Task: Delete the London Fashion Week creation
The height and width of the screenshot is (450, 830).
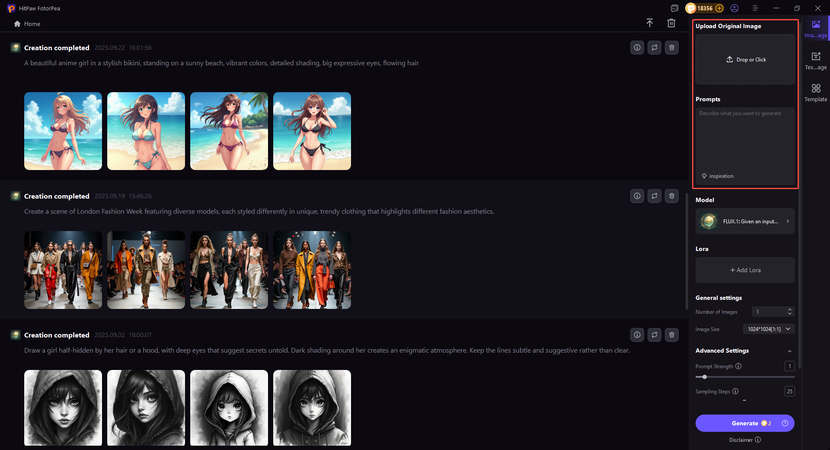Action: (672, 196)
